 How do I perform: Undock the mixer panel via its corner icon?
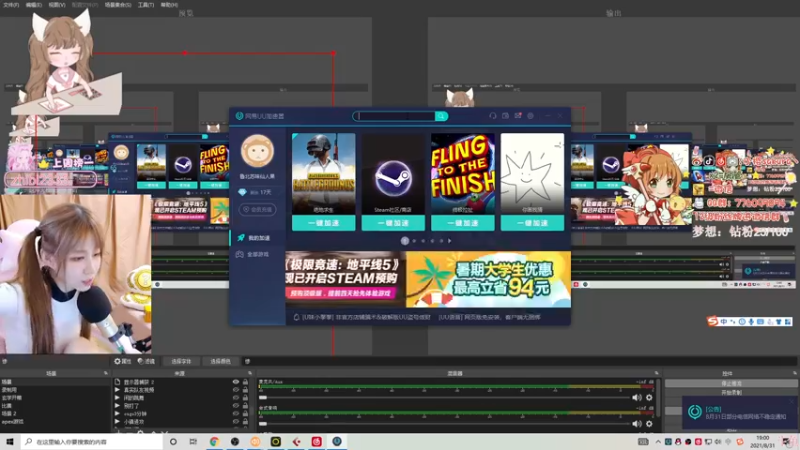(x=657, y=373)
